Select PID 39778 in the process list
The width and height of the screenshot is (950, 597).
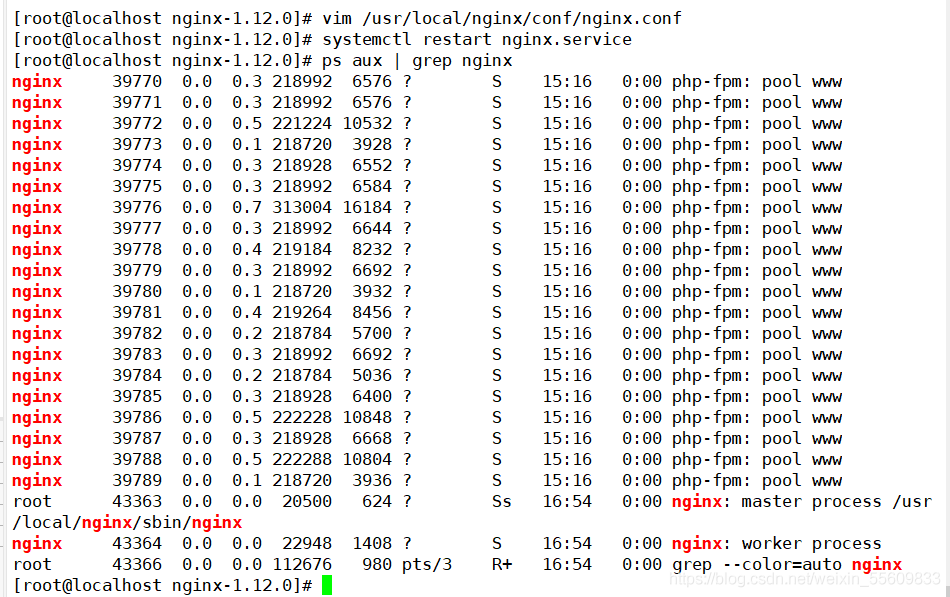(137, 250)
